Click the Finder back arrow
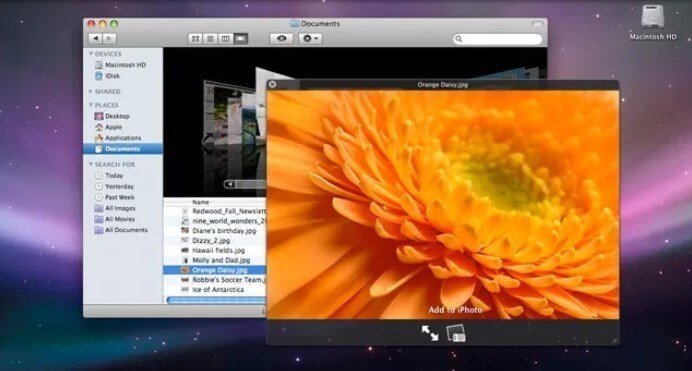The image size is (692, 371). point(95,39)
